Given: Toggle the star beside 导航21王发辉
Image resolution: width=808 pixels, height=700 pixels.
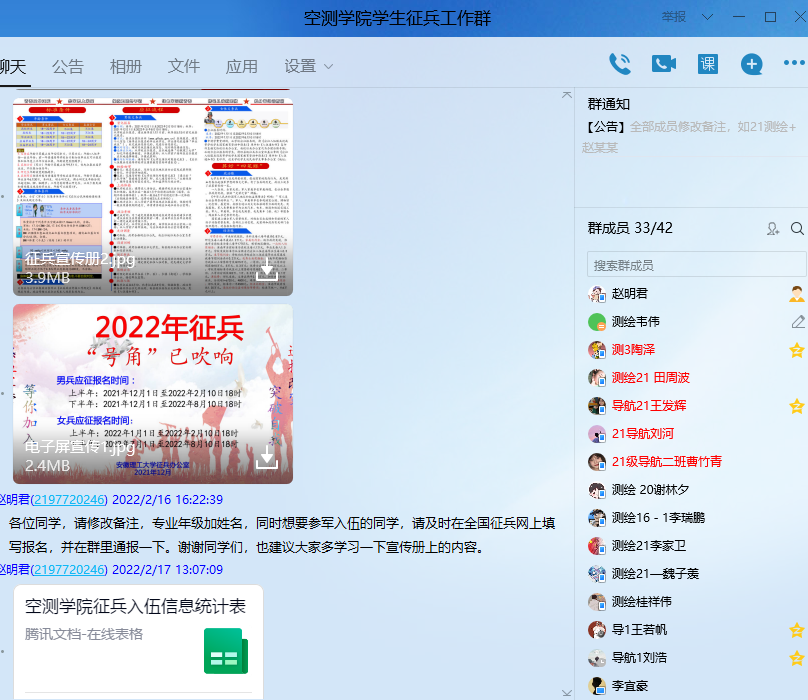Looking at the screenshot, I should pos(797,406).
